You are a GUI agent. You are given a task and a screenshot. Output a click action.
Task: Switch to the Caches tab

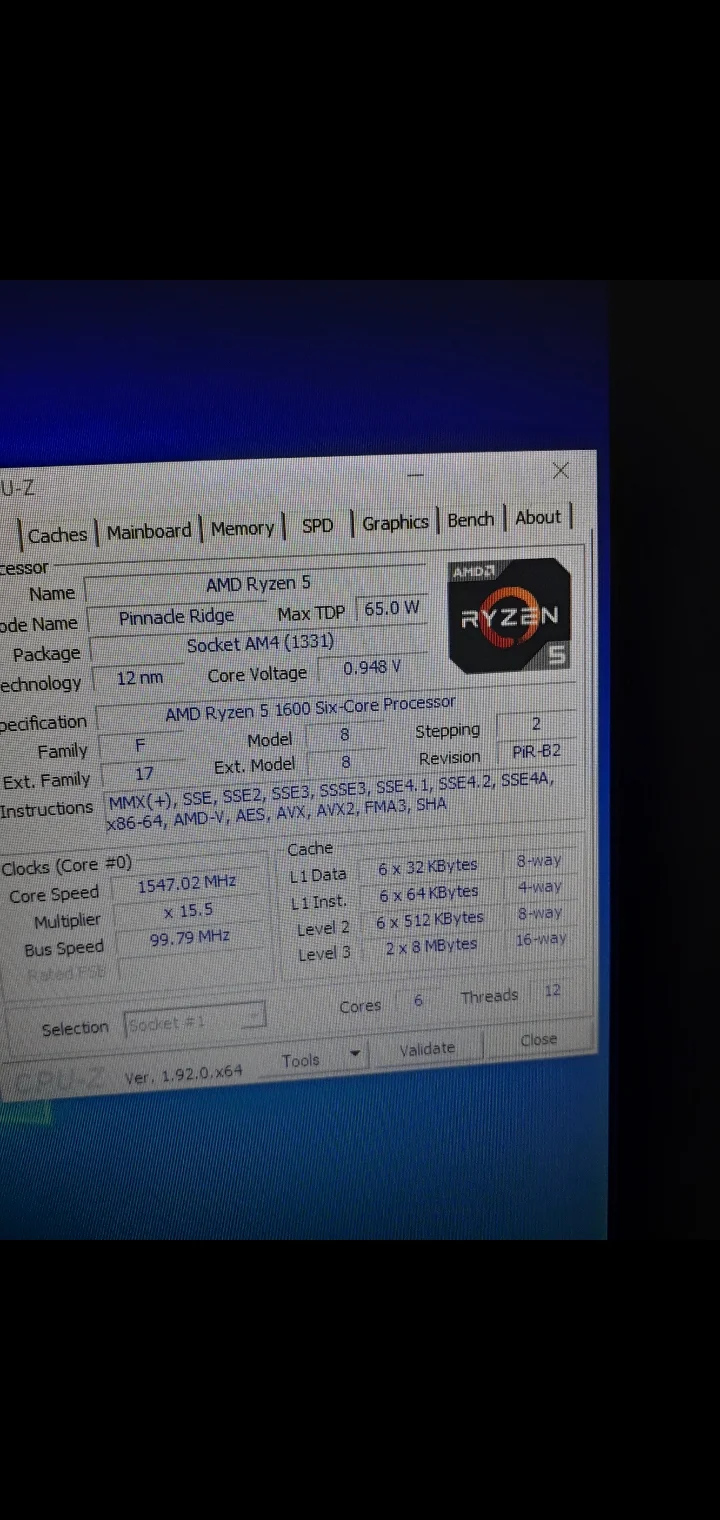point(57,536)
